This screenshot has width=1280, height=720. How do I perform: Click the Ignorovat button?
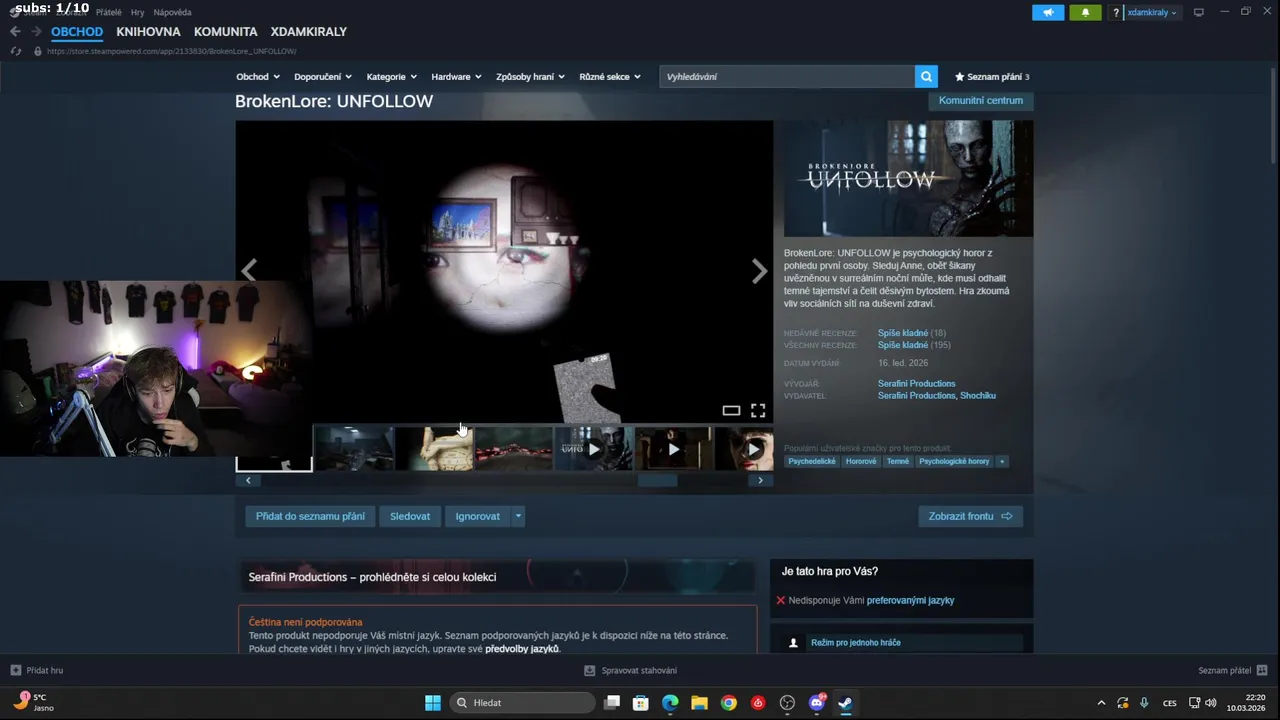click(478, 516)
